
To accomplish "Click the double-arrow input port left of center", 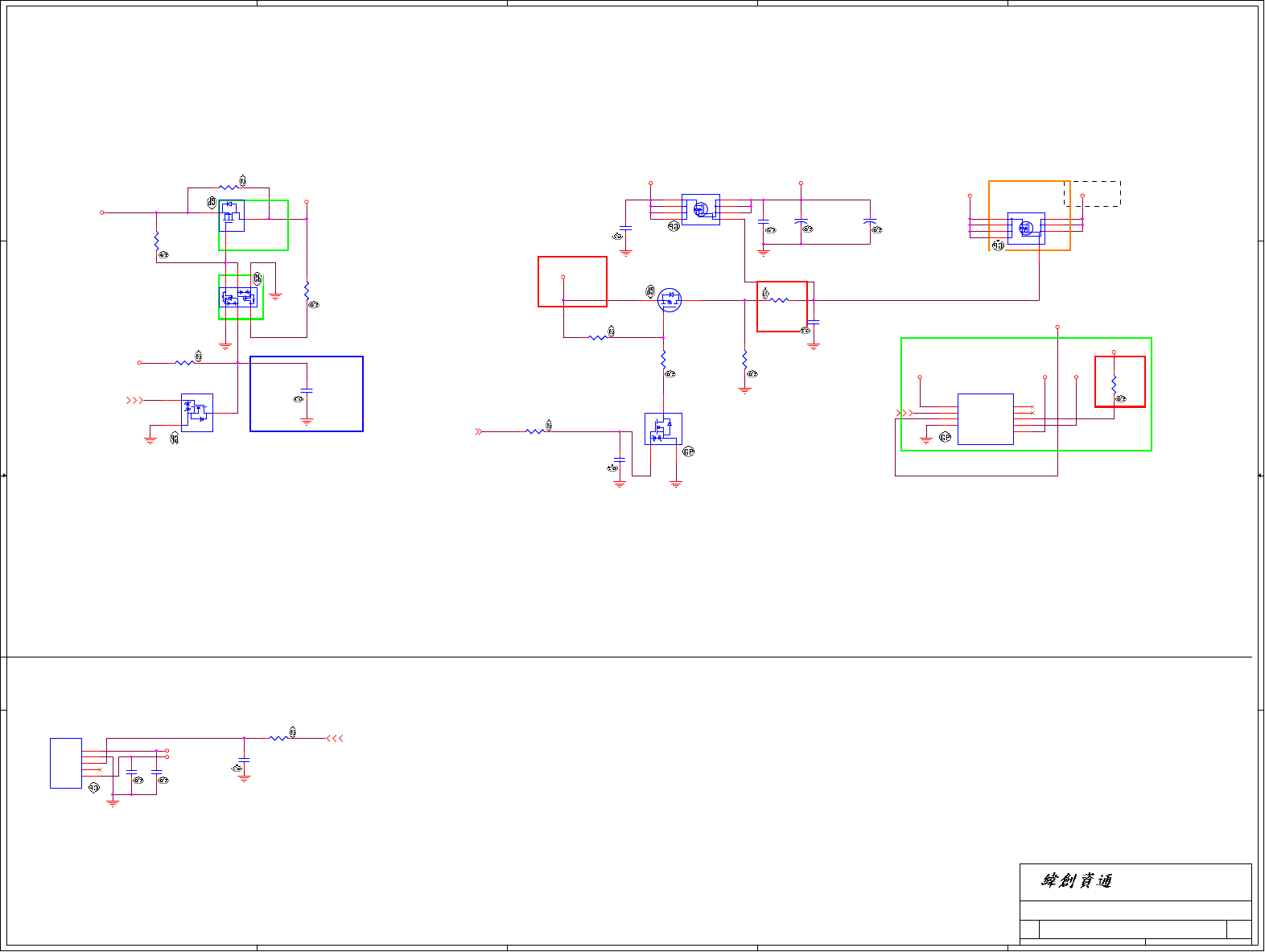I will [x=479, y=432].
